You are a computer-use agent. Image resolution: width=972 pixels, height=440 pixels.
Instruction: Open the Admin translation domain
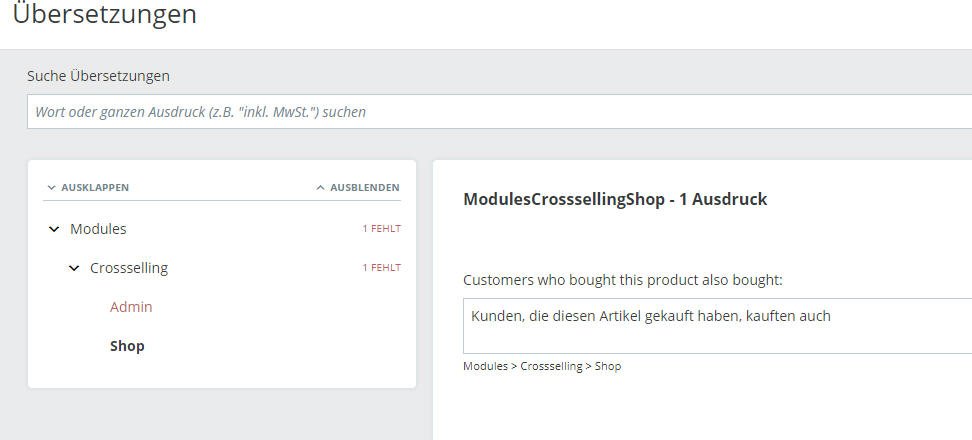tap(131, 307)
